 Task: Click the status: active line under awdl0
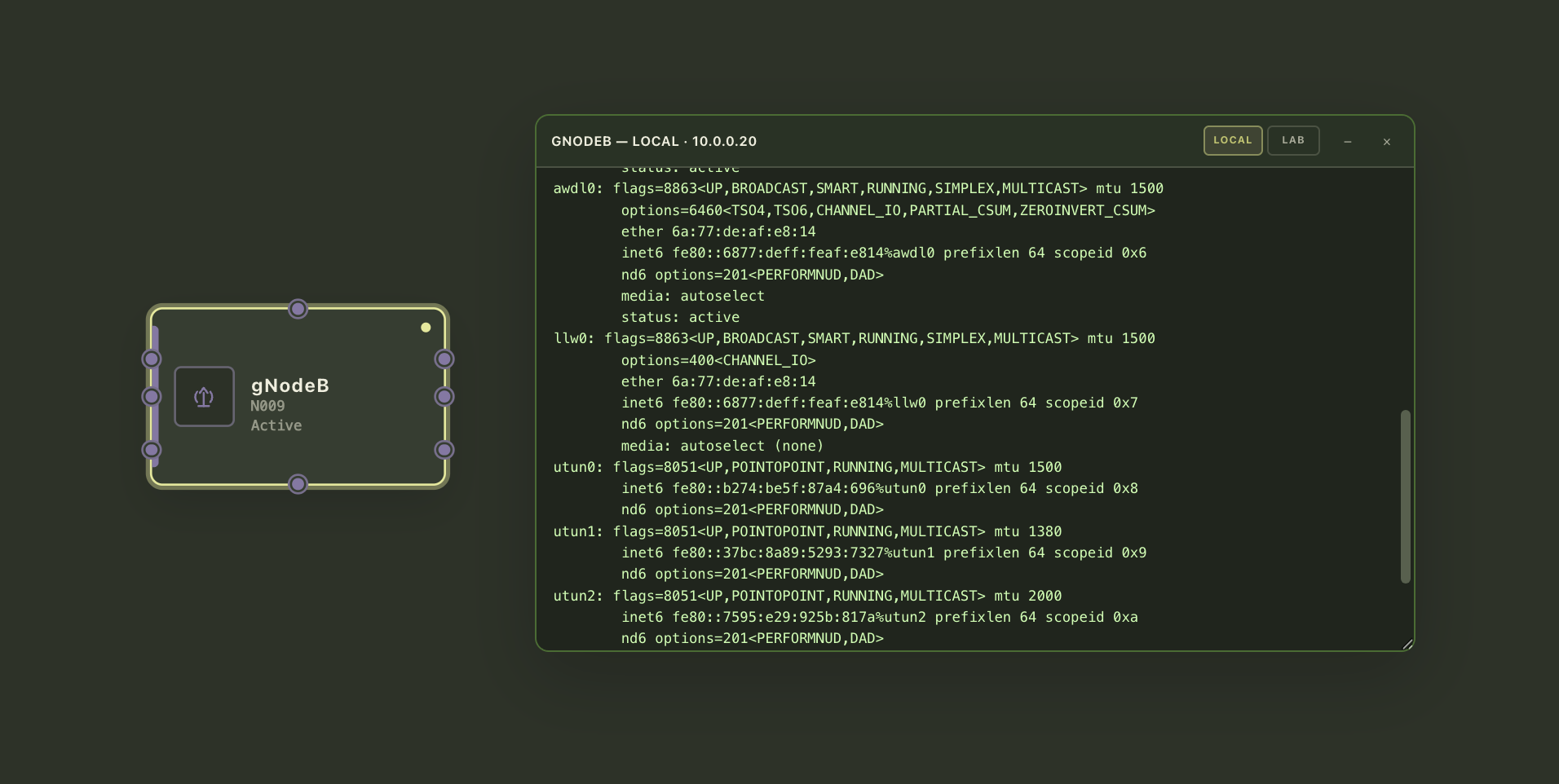[680, 317]
